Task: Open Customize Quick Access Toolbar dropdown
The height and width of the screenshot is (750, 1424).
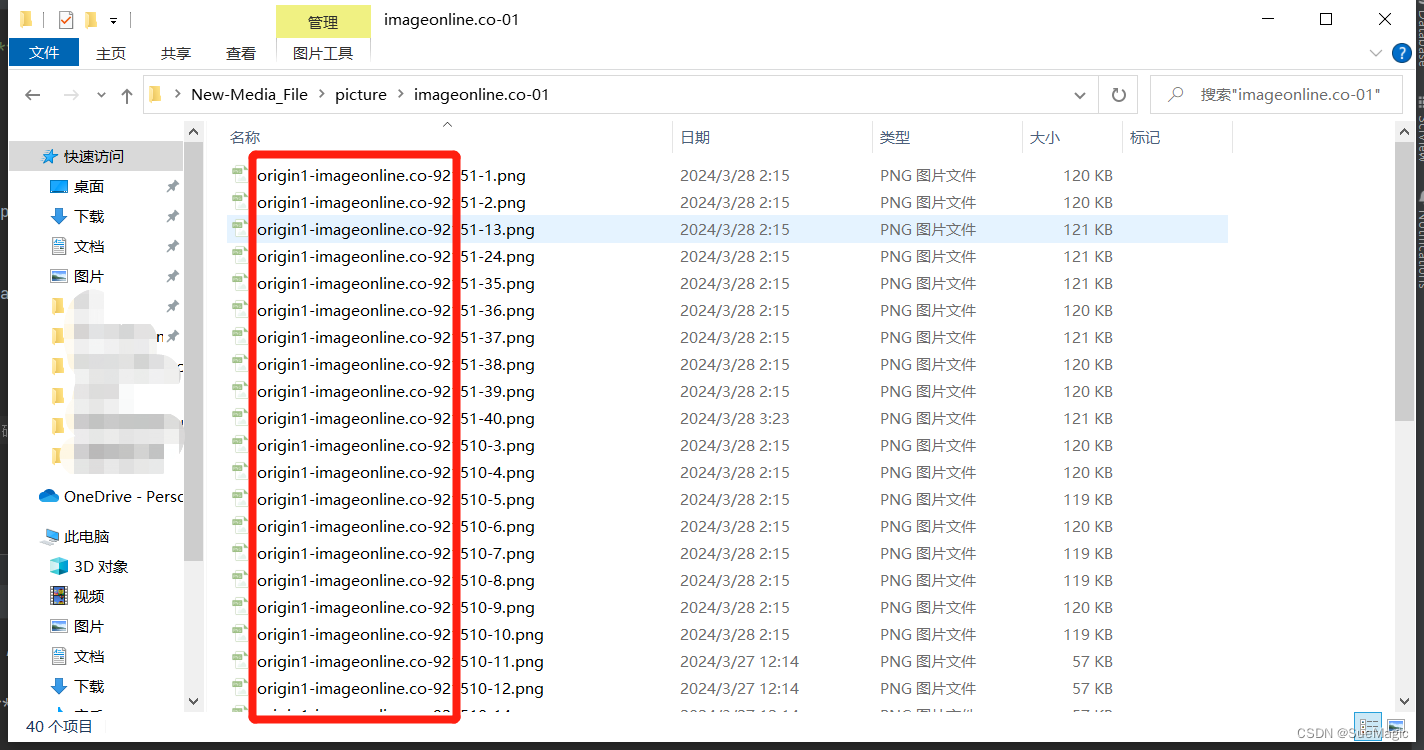Action: tap(114, 20)
